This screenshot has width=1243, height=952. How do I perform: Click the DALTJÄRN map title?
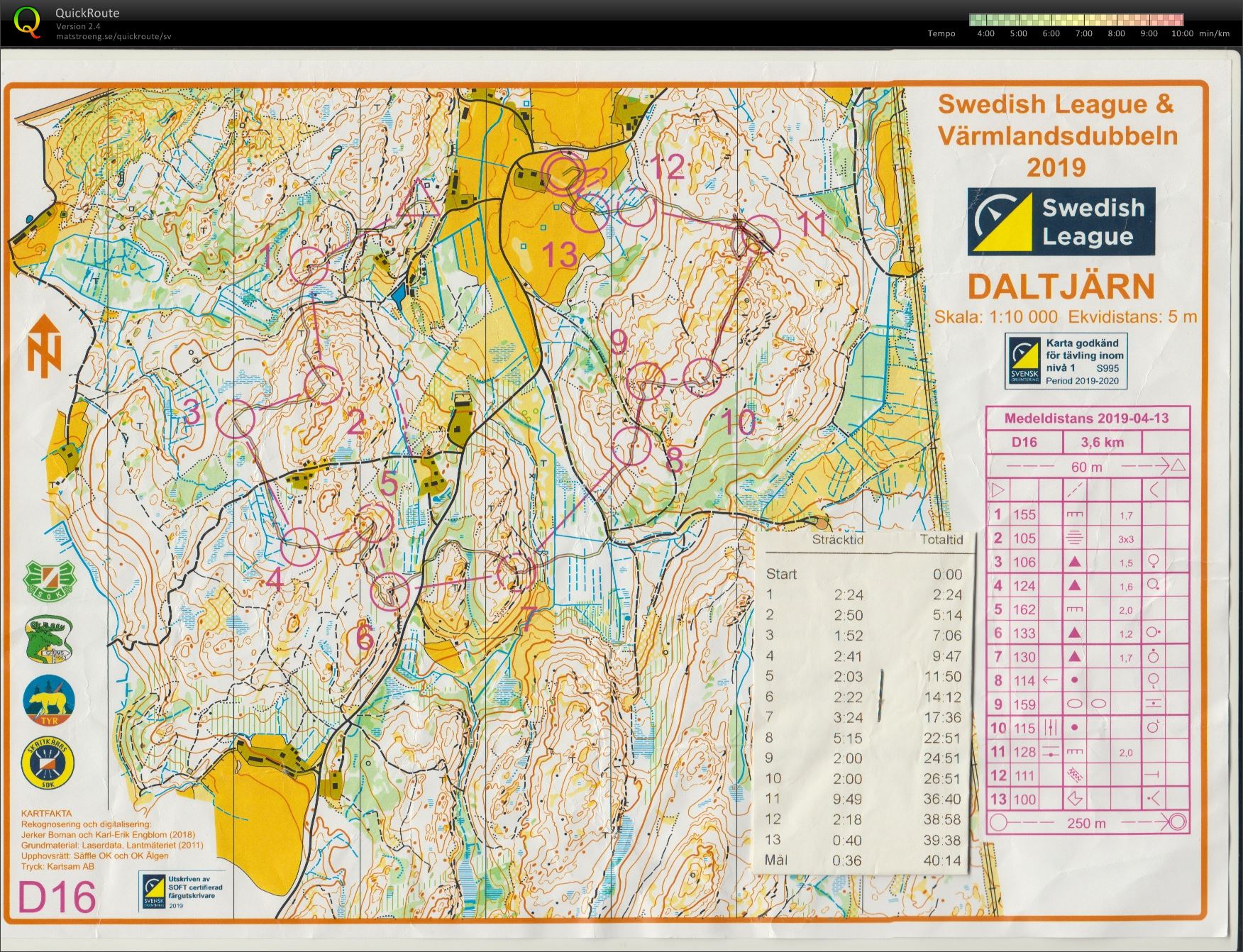pyautogui.click(x=1061, y=287)
